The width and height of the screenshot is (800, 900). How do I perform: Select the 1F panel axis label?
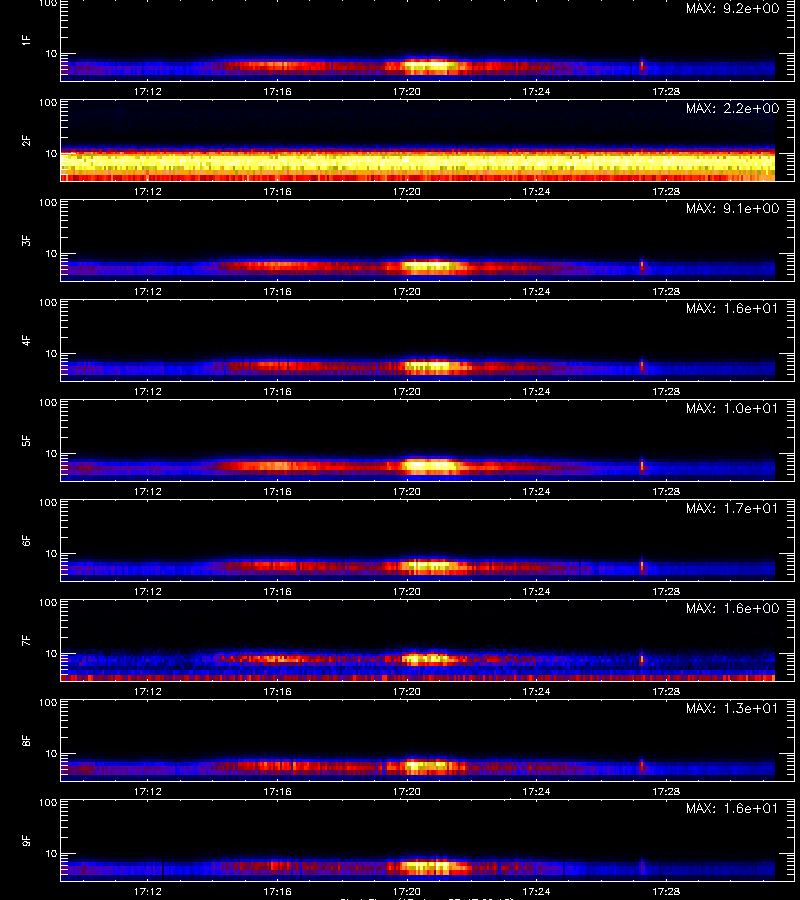(26, 40)
